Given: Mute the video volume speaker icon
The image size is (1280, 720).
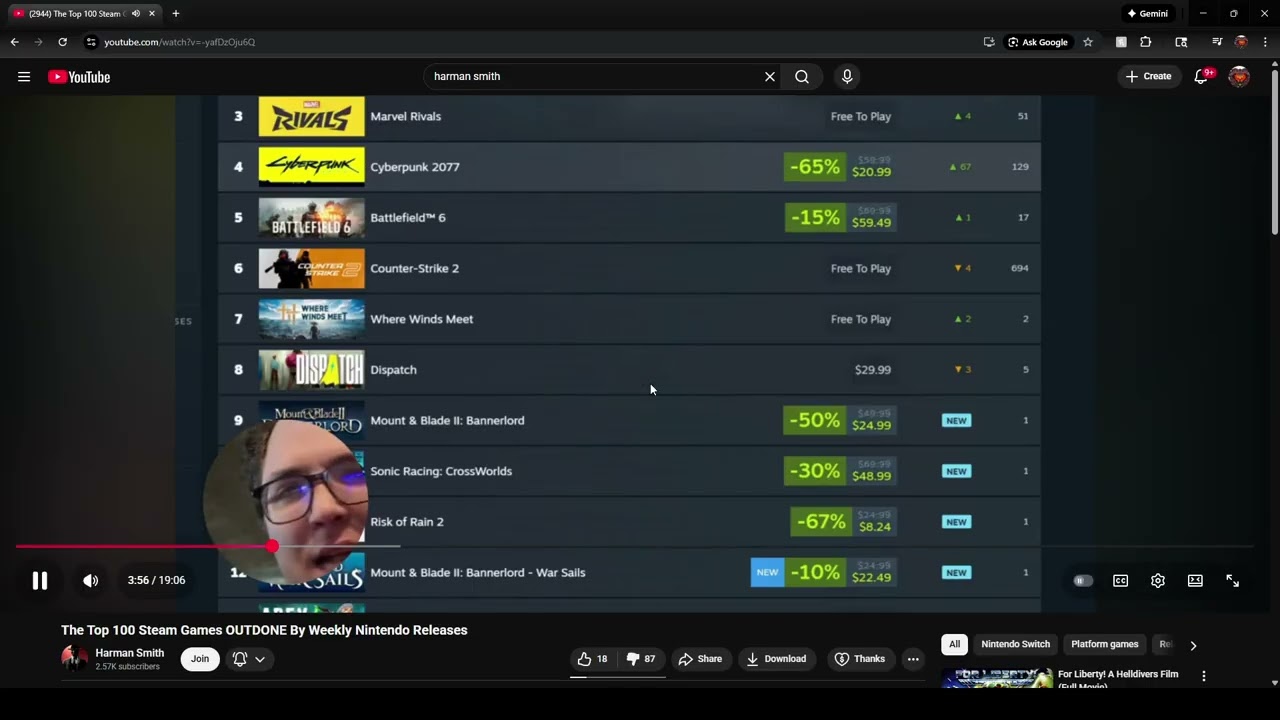Looking at the screenshot, I should coord(91,580).
